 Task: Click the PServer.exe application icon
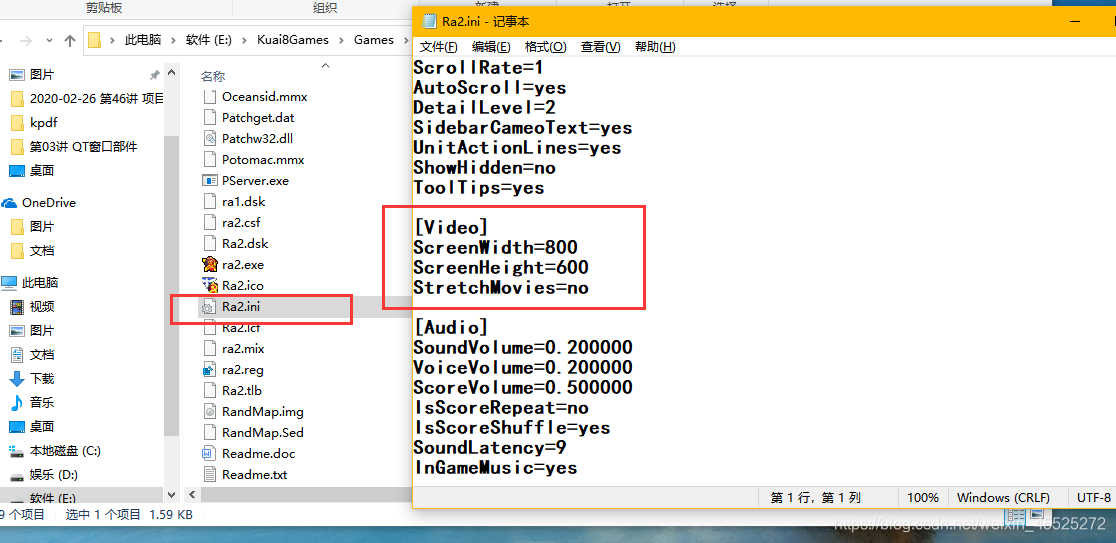coord(209,180)
